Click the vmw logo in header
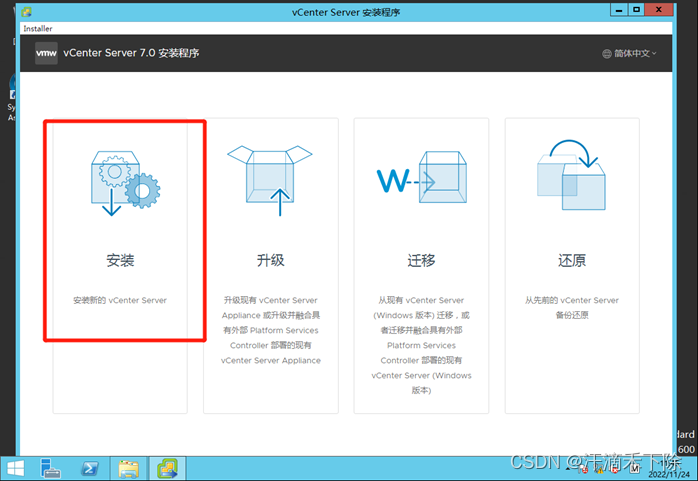The height and width of the screenshot is (481, 698). (46, 53)
